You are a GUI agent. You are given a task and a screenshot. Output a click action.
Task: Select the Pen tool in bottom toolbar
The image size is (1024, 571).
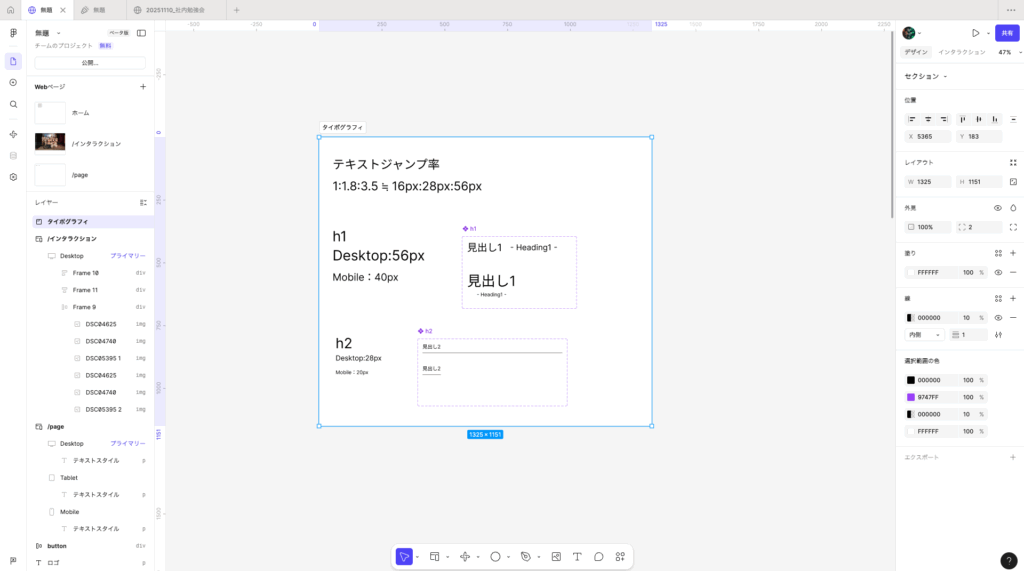[x=526, y=557]
